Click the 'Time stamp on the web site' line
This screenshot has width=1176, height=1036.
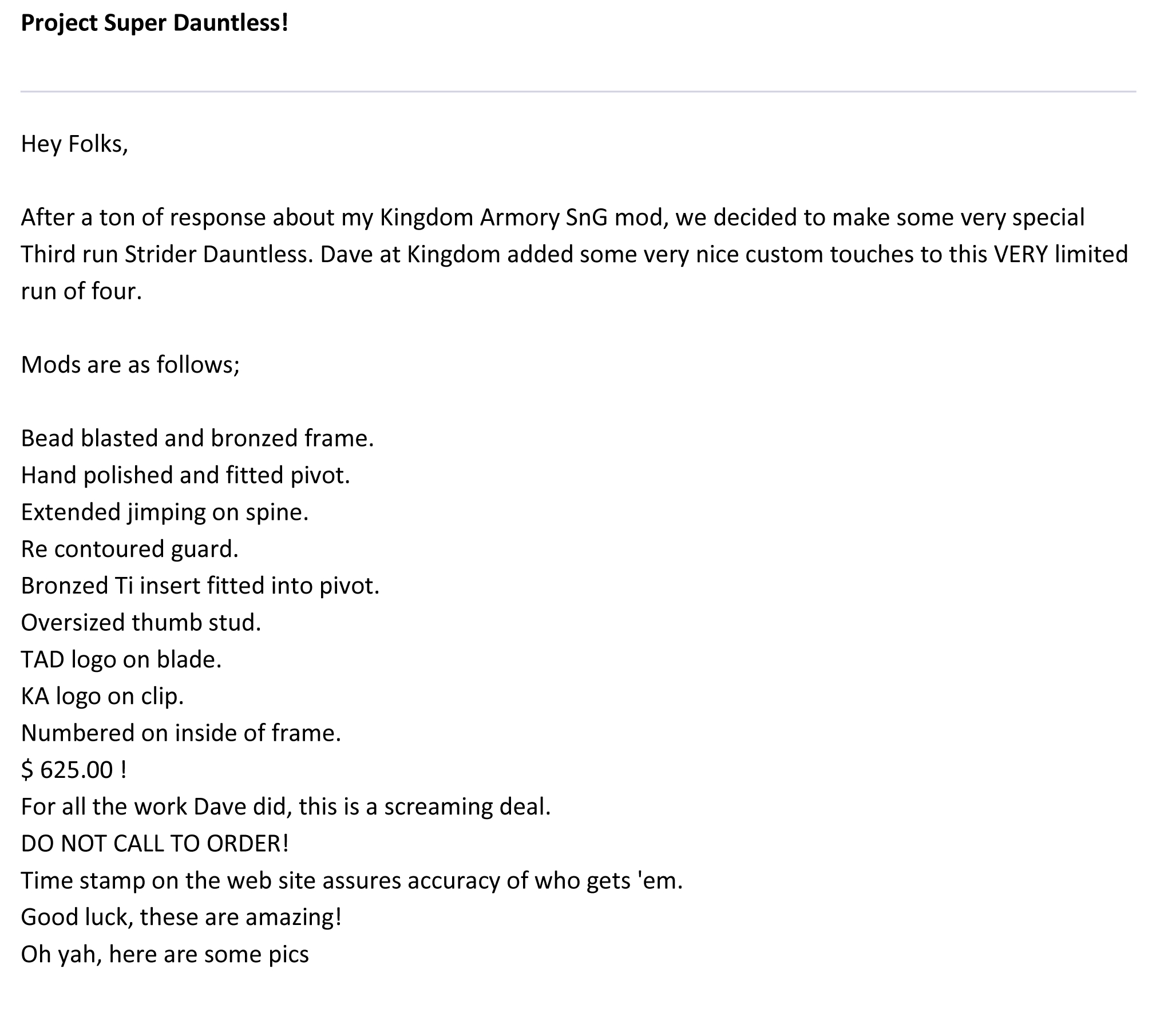point(351,880)
